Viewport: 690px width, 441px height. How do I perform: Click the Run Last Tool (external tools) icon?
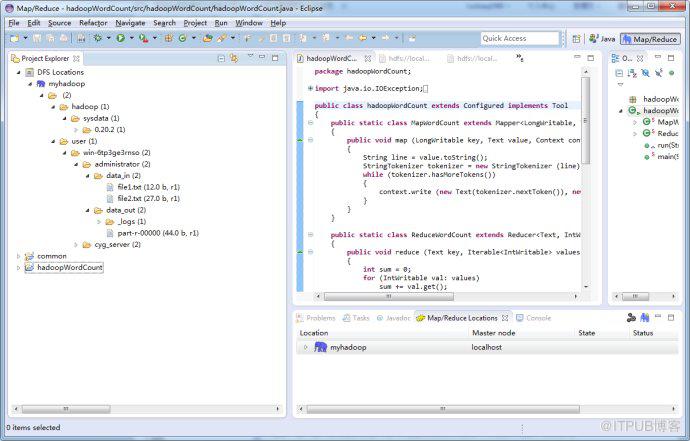tap(143, 38)
